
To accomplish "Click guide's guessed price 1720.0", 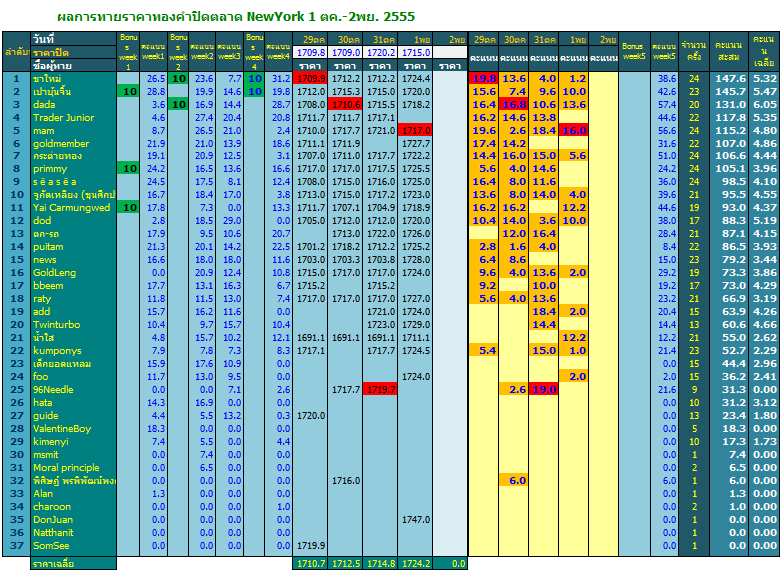I will (311, 416).
